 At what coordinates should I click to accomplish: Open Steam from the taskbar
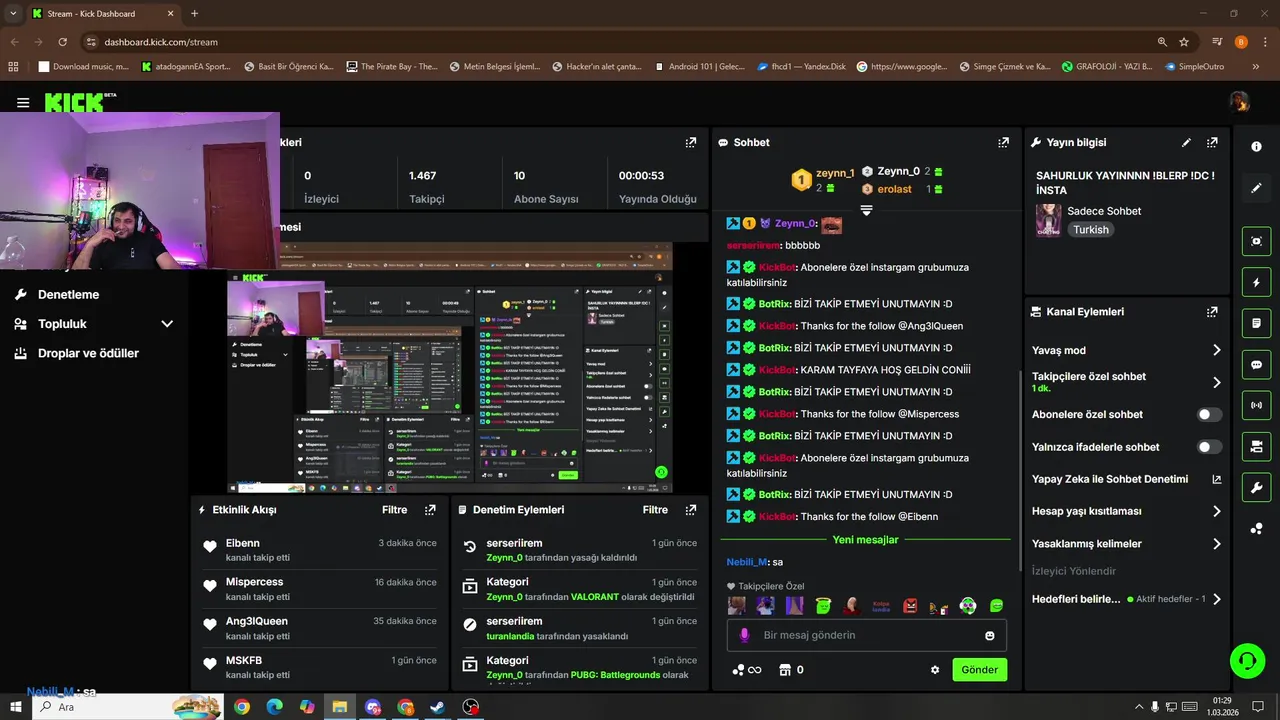[437, 707]
